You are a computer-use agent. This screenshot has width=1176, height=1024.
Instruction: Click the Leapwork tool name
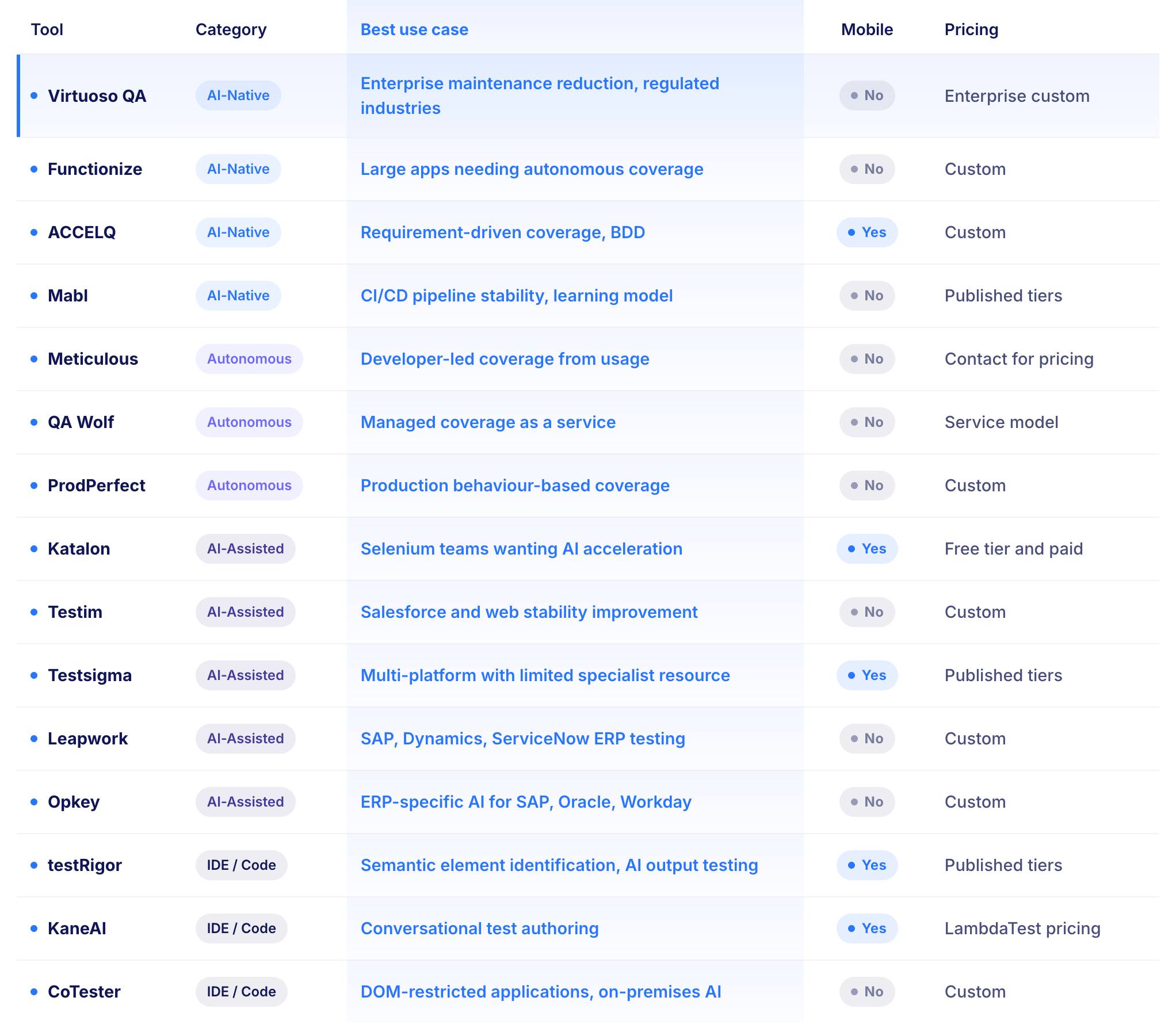[87, 739]
